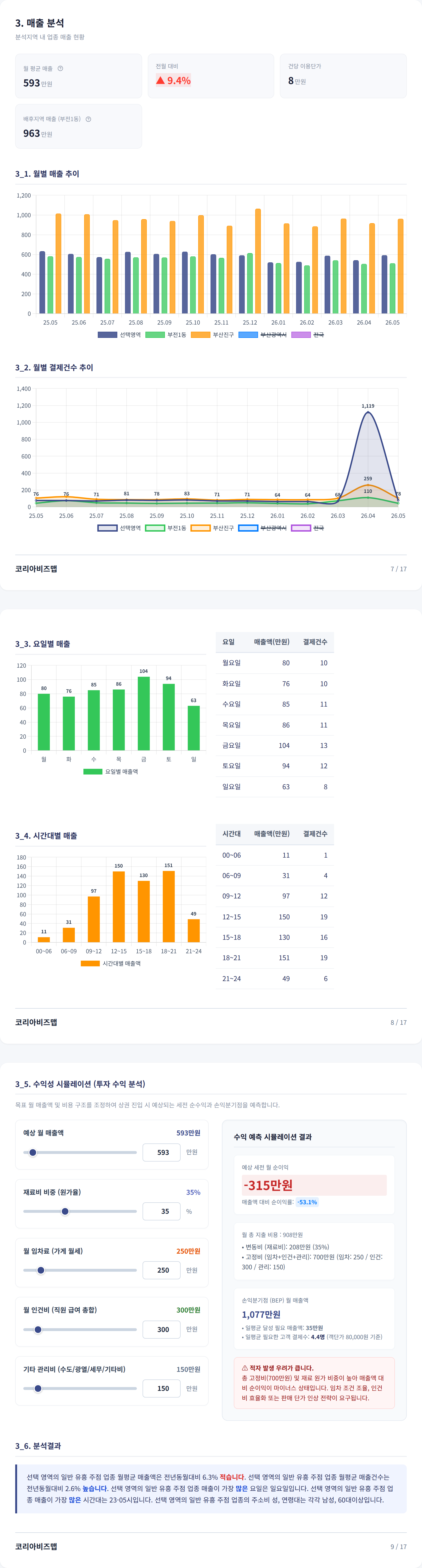Image resolution: width=422 pixels, height=1568 pixels.
Task: Click the 월요일 row in weekday table
Action: (275, 663)
